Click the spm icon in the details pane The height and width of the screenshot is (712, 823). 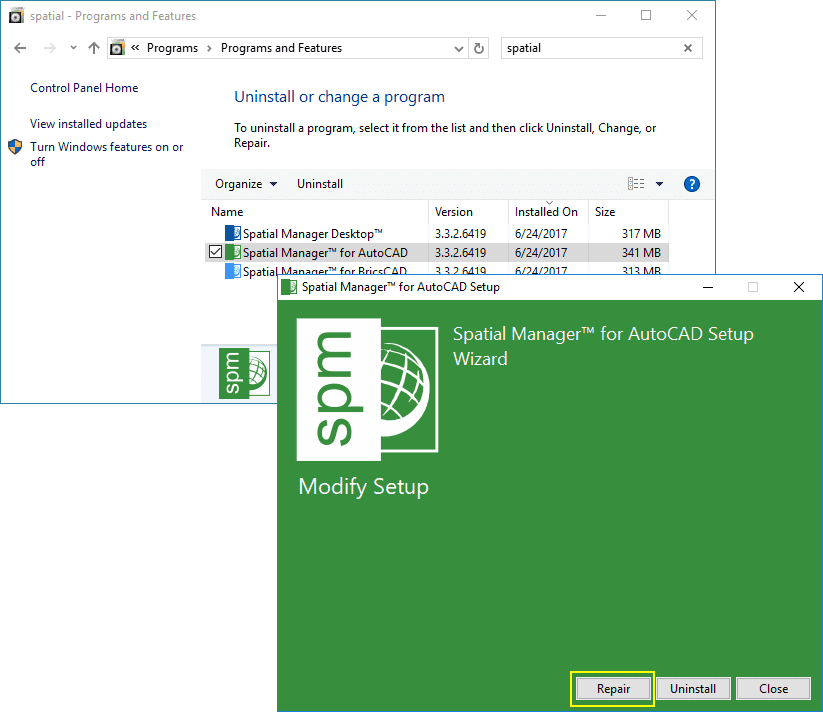click(x=245, y=373)
